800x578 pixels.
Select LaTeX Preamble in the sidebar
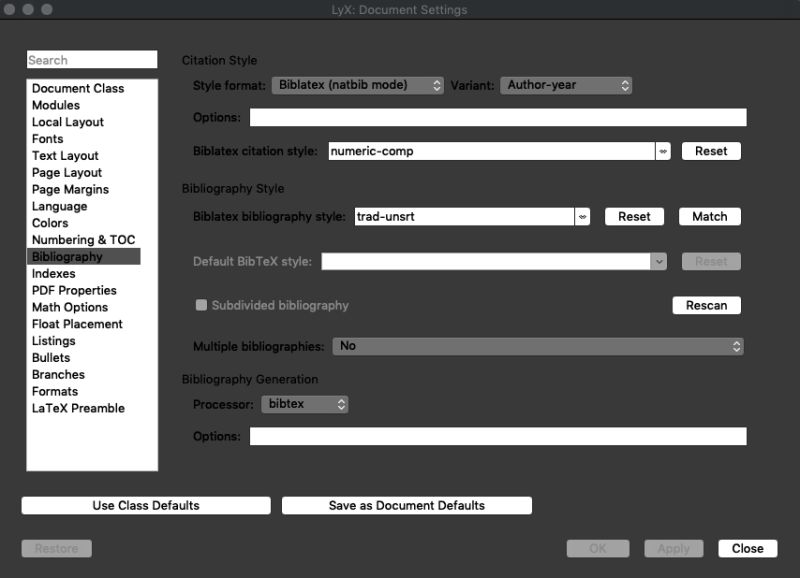click(80, 408)
